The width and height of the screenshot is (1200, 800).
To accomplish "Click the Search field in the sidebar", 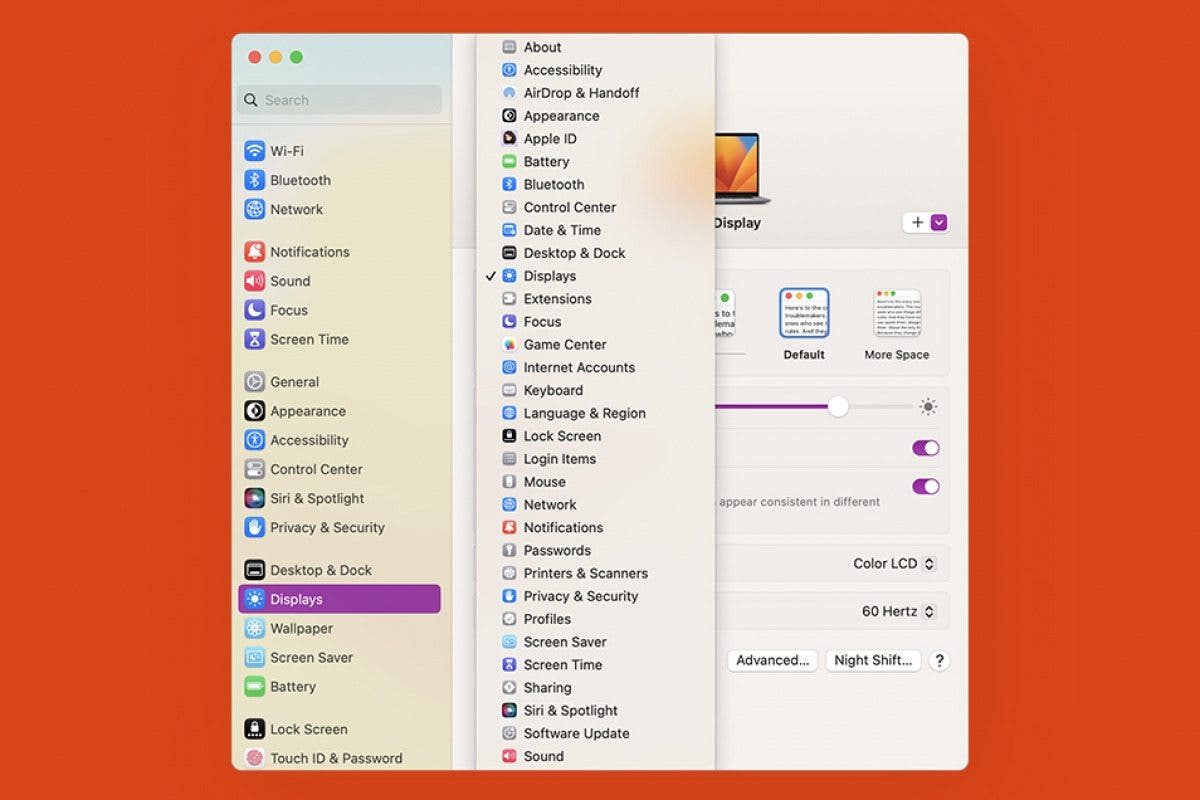I will [338, 100].
